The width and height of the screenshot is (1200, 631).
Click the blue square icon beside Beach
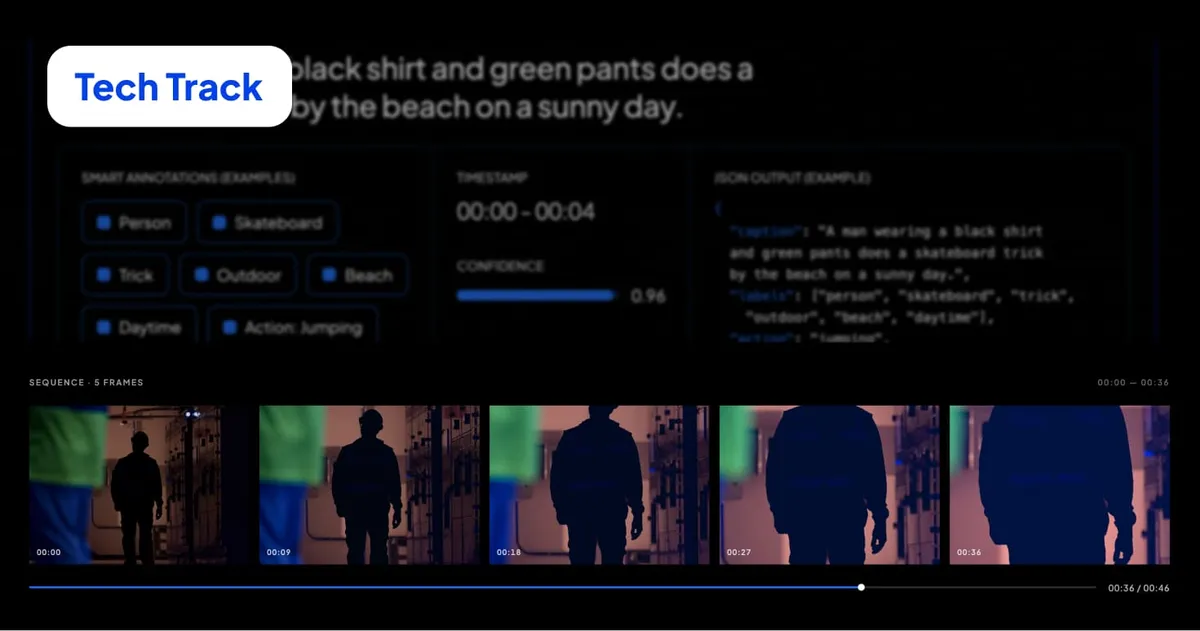pyautogui.click(x=329, y=274)
